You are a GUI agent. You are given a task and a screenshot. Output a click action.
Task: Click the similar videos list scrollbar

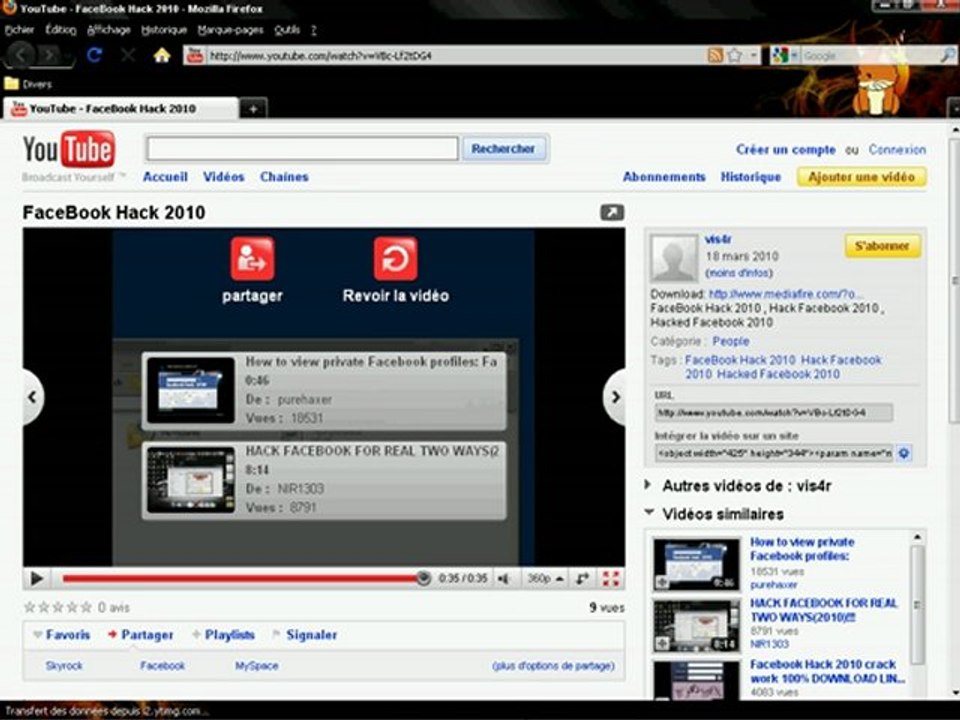[x=917, y=606]
